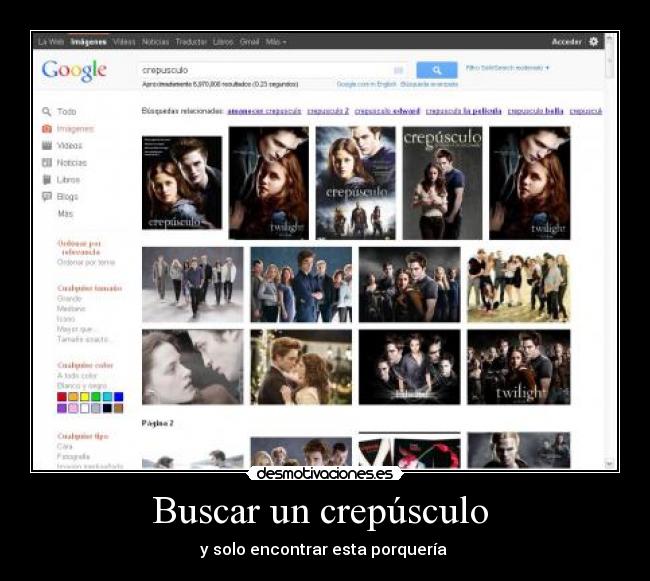The image size is (650, 581).
Task: Open the wedding couple kissing thumbnail
Action: (301, 367)
